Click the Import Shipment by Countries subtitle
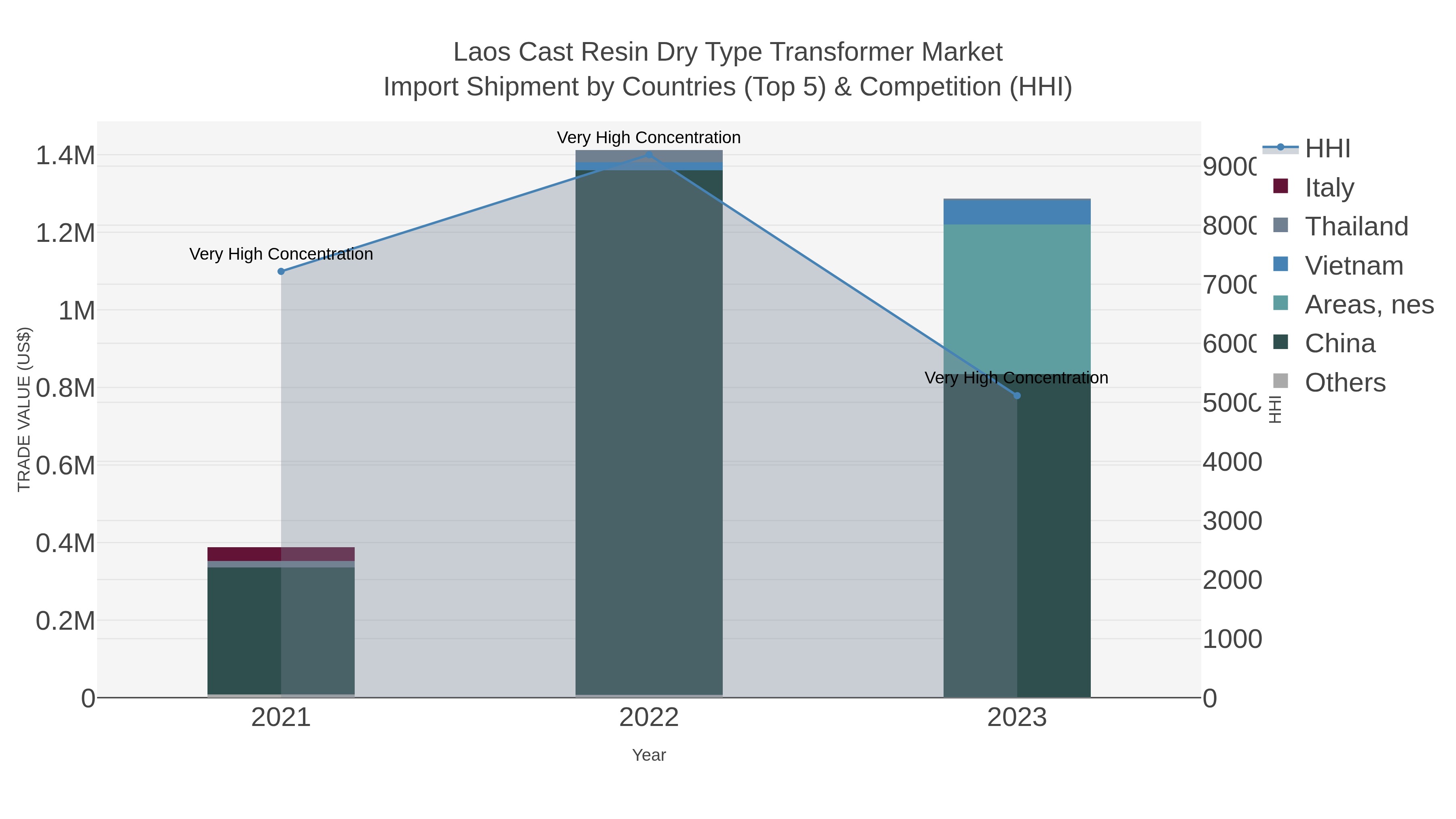1456x819 pixels. pyautogui.click(x=728, y=87)
